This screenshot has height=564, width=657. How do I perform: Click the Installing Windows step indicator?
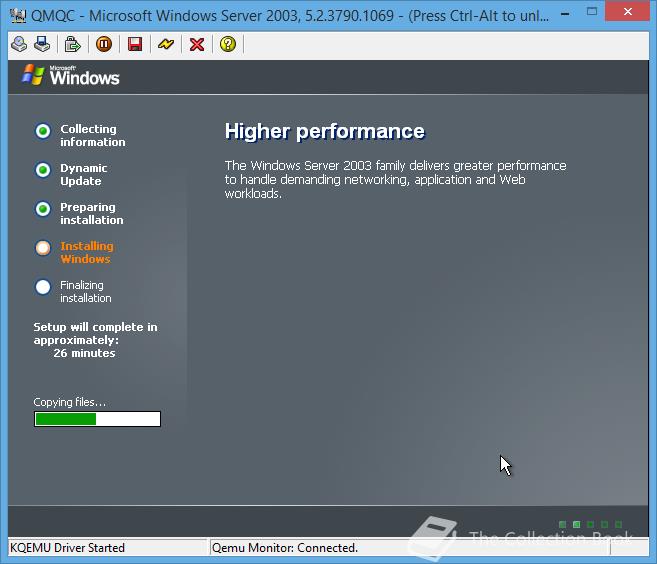43,248
